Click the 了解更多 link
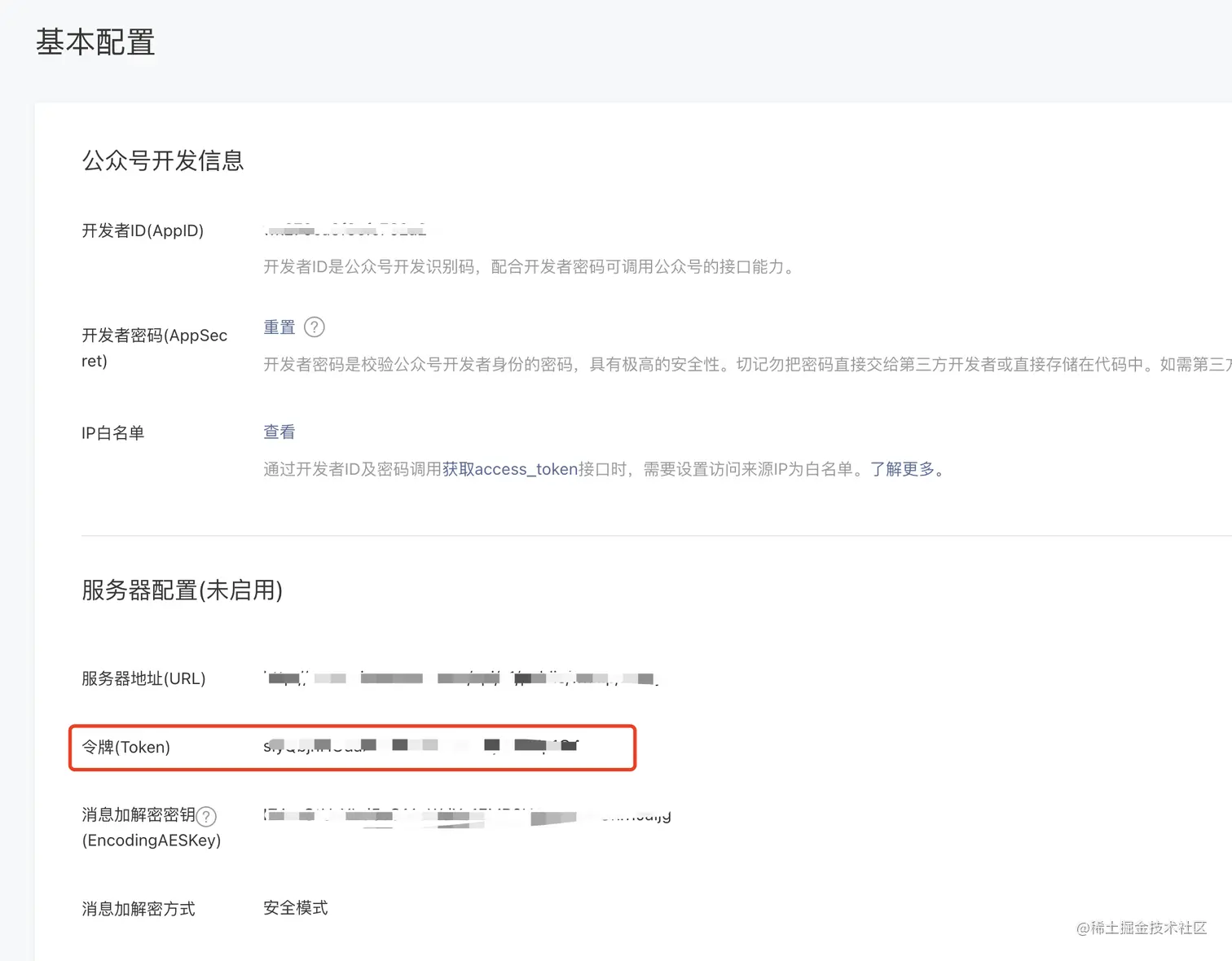The image size is (1232, 961). (x=902, y=469)
